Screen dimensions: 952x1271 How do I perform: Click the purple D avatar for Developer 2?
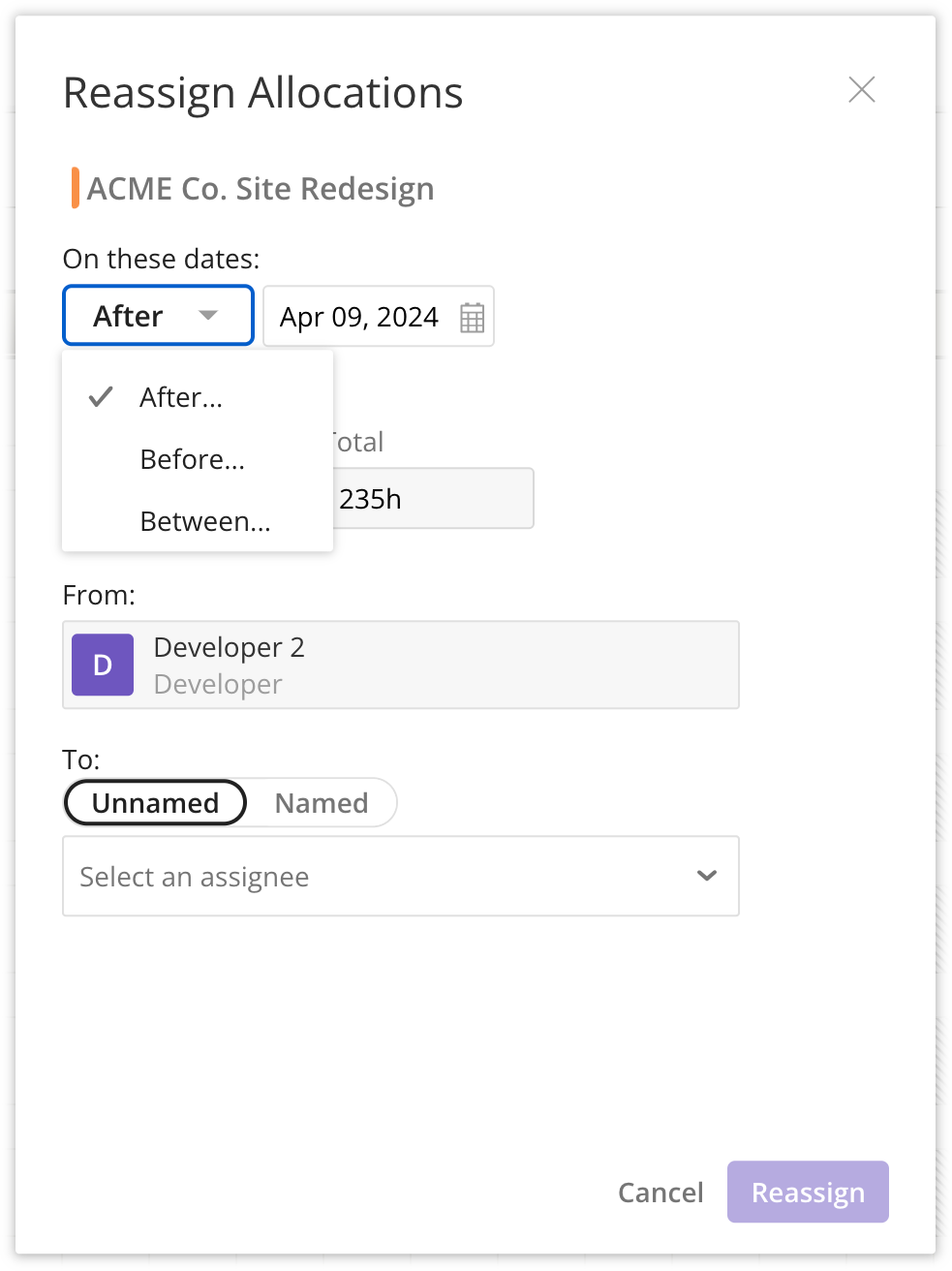pos(103,666)
